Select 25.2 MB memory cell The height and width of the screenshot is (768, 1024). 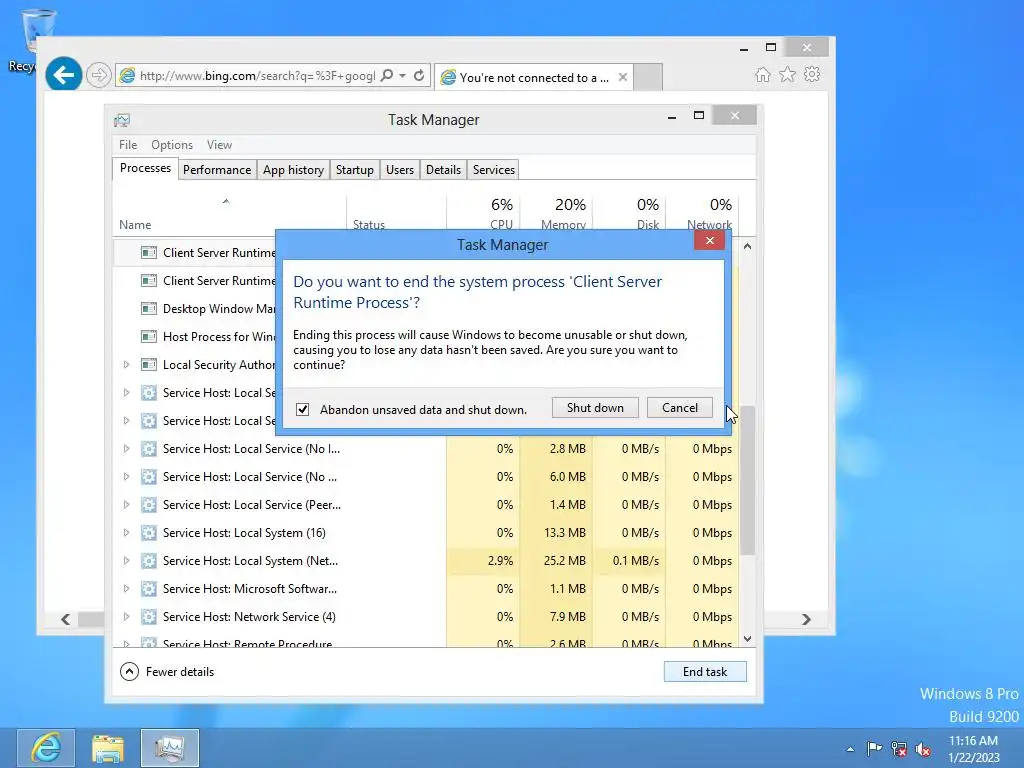click(556, 561)
